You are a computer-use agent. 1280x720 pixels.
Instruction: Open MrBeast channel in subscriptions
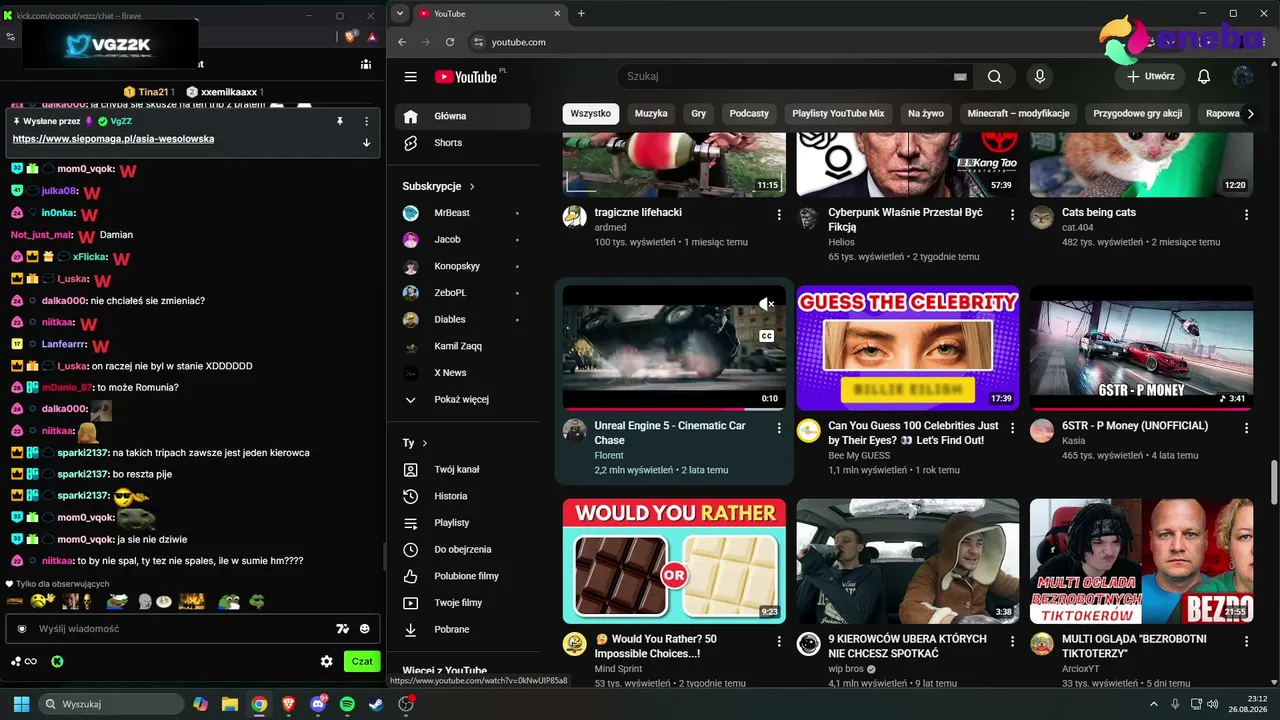click(463, 213)
